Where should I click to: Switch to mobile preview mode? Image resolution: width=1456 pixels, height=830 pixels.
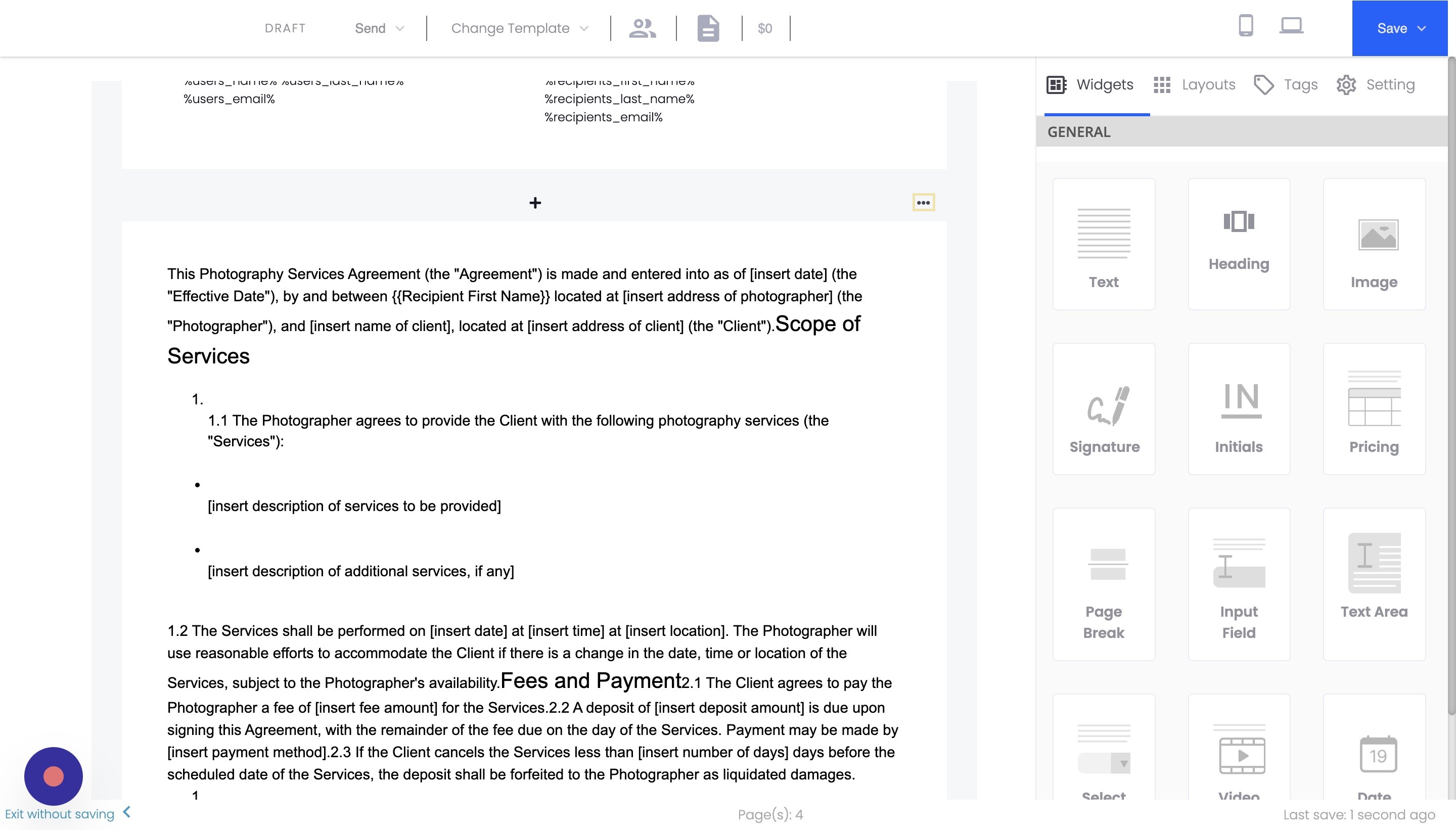tap(1245, 26)
